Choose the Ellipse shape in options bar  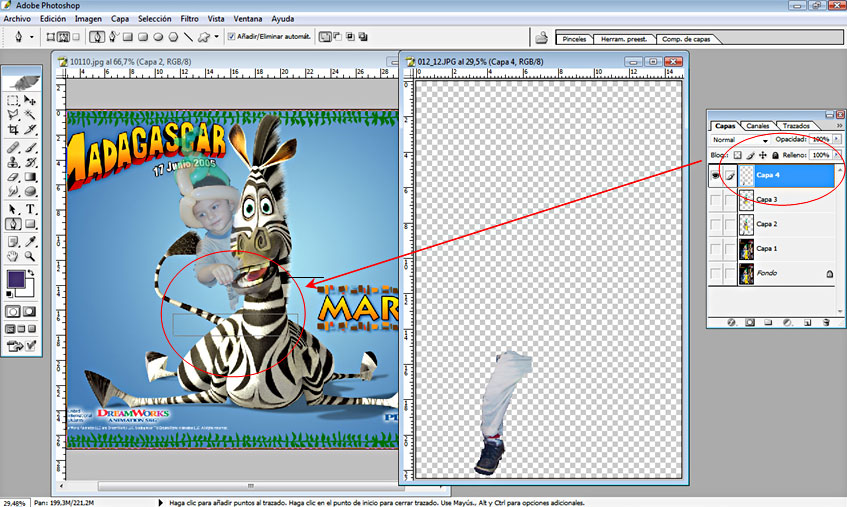(x=158, y=37)
